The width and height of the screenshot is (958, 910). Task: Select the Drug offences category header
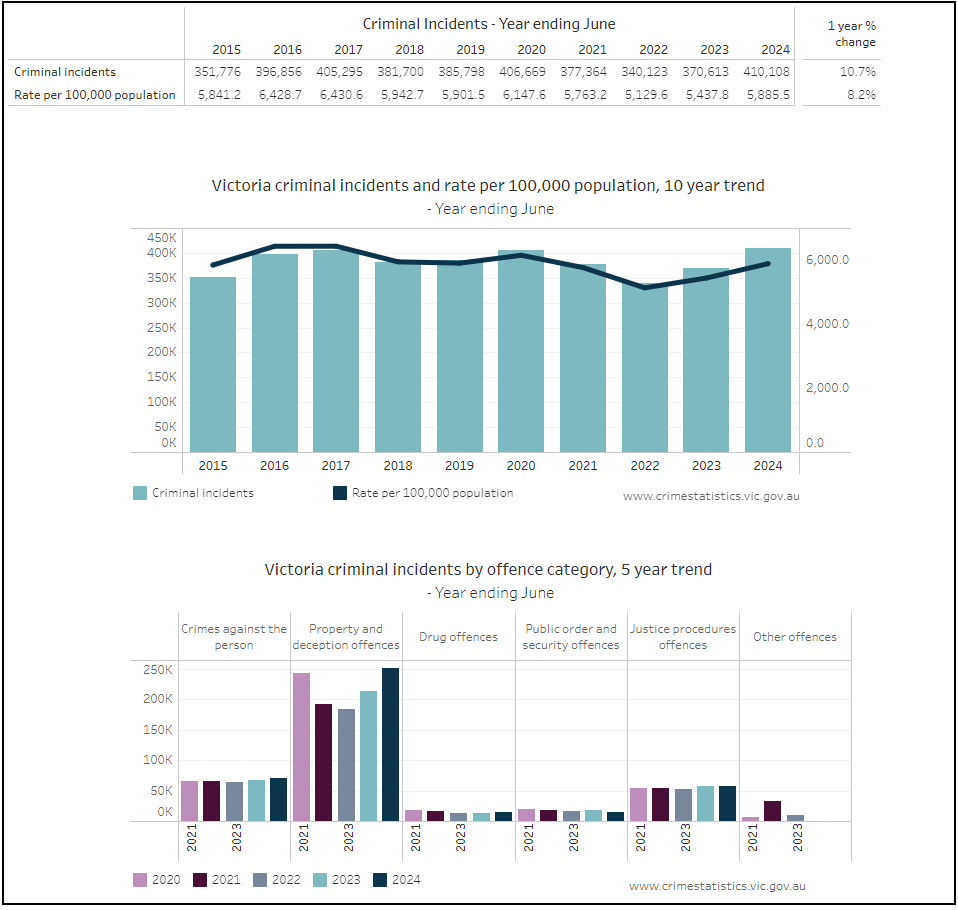458,637
